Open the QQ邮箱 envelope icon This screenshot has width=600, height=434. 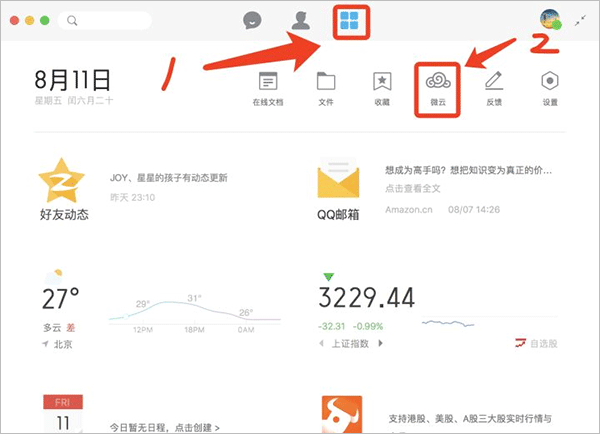click(338, 182)
